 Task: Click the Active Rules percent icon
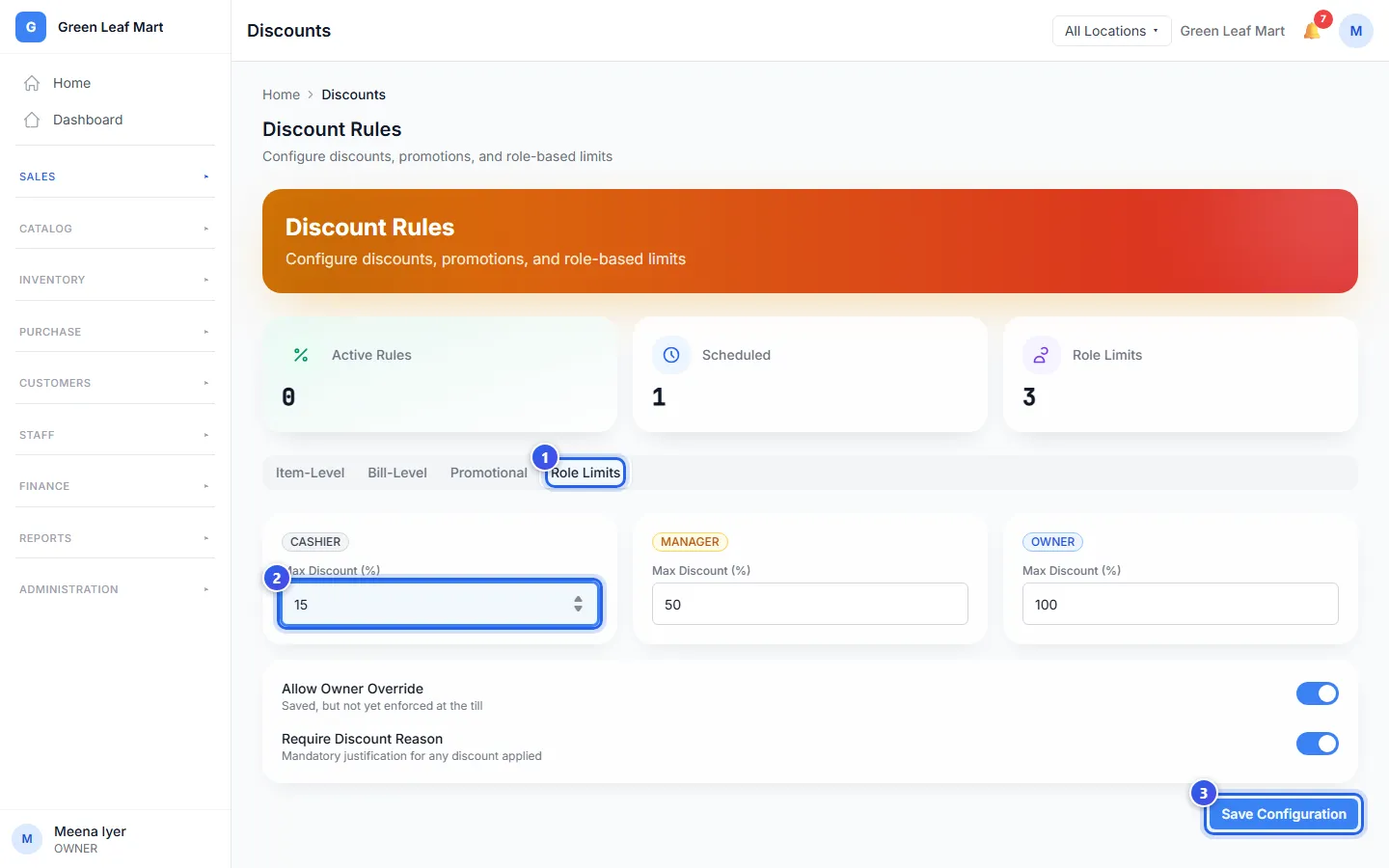301,355
